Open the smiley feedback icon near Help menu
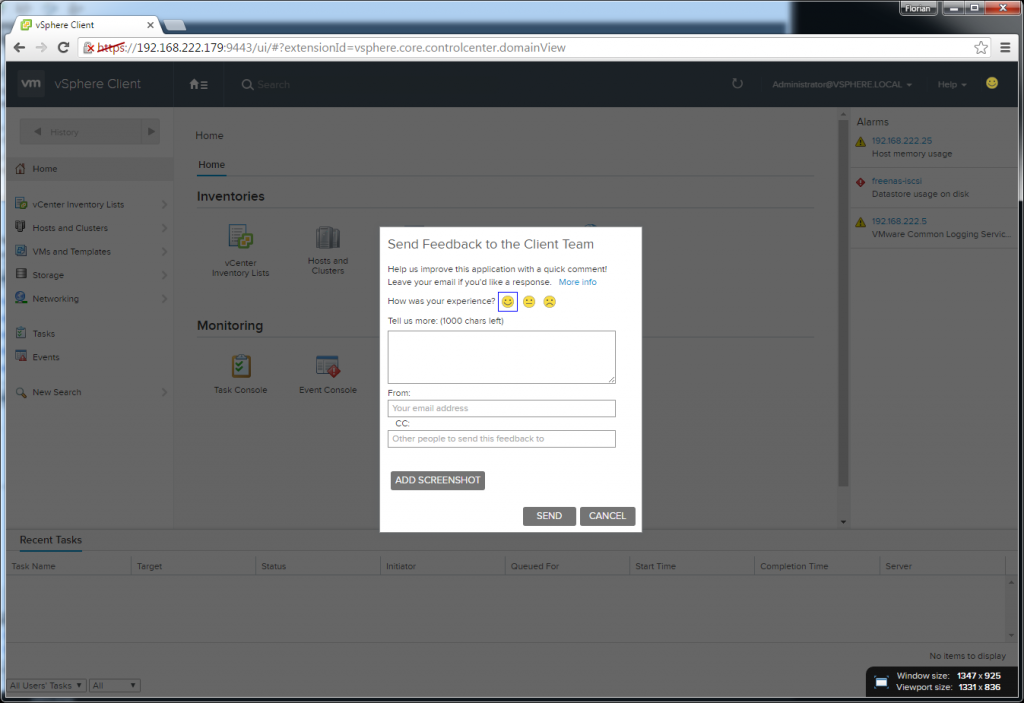This screenshot has width=1024, height=703. click(x=991, y=84)
